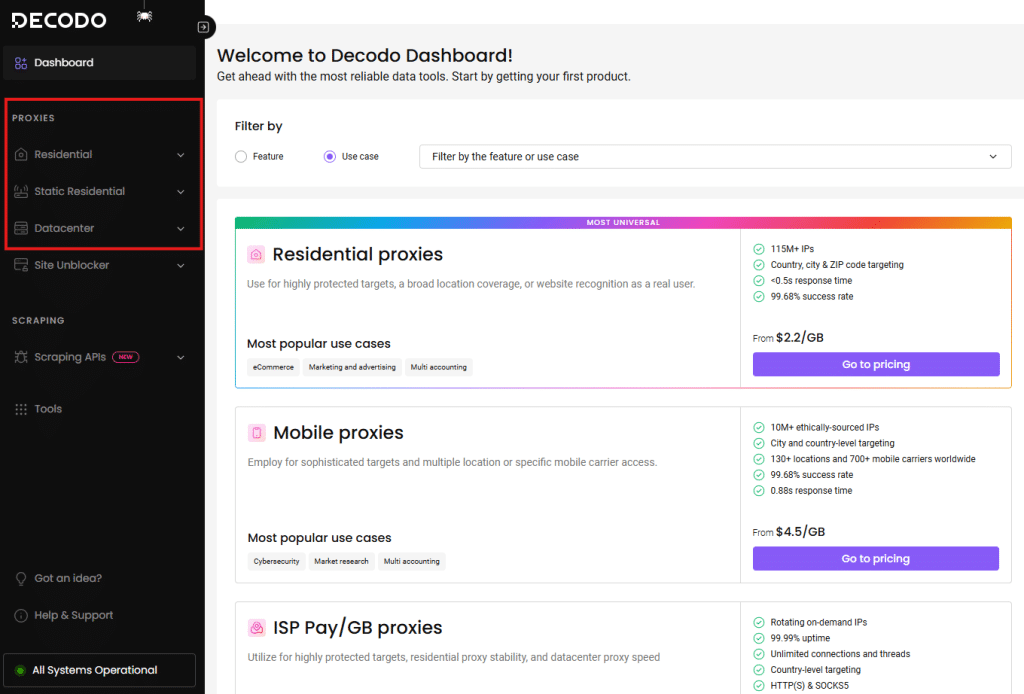Viewport: 1024px width, 694px height.
Task: Click the Mobile proxies card title
Action: (x=338, y=433)
